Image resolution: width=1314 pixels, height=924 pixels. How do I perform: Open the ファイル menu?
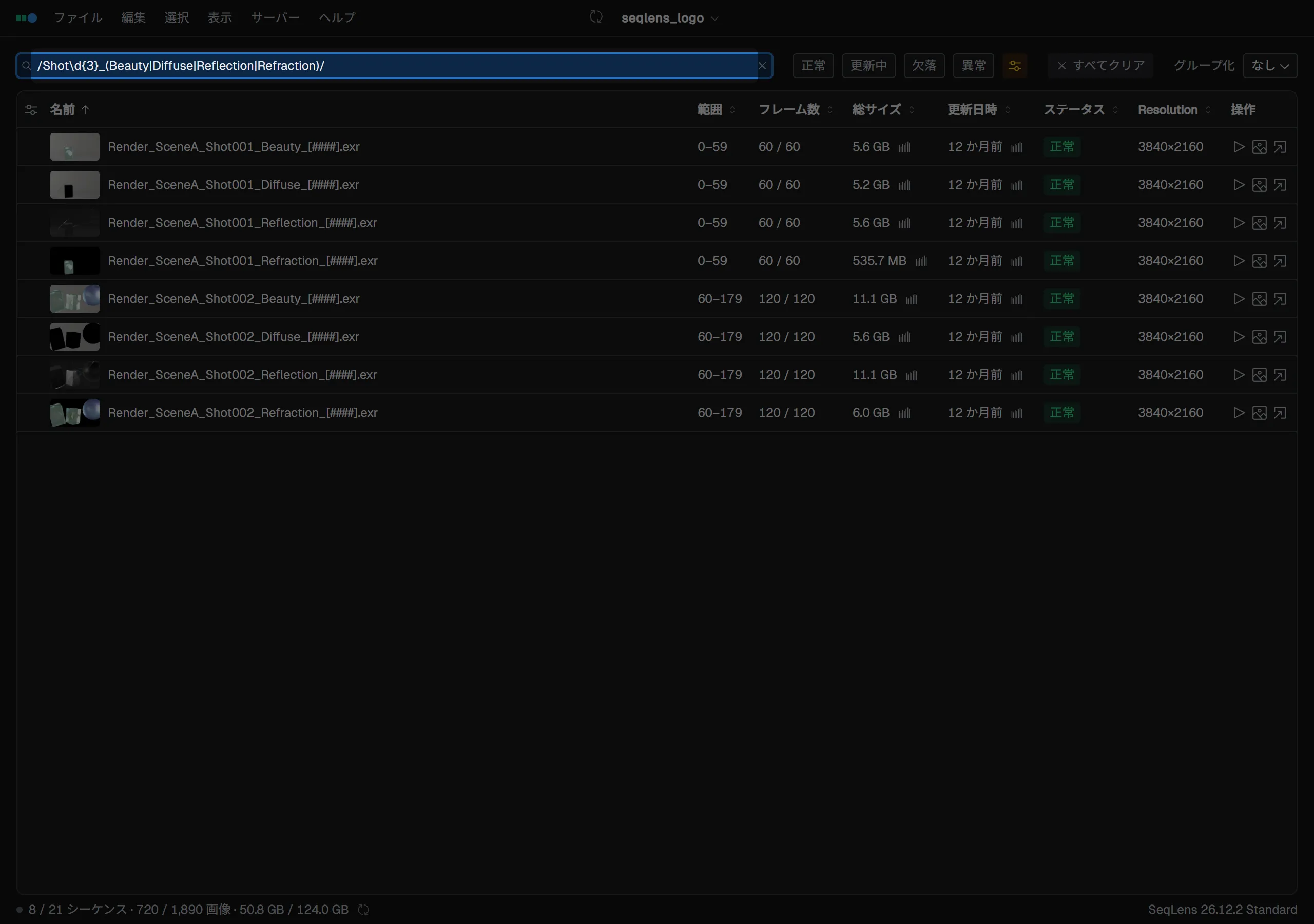78,18
